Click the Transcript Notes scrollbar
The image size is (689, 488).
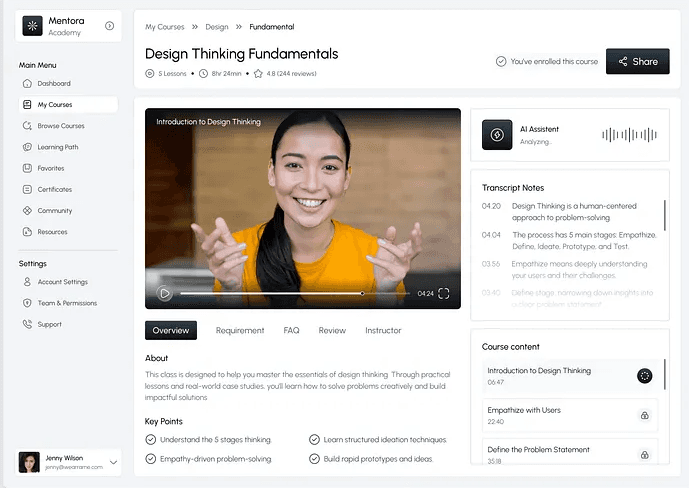665,215
